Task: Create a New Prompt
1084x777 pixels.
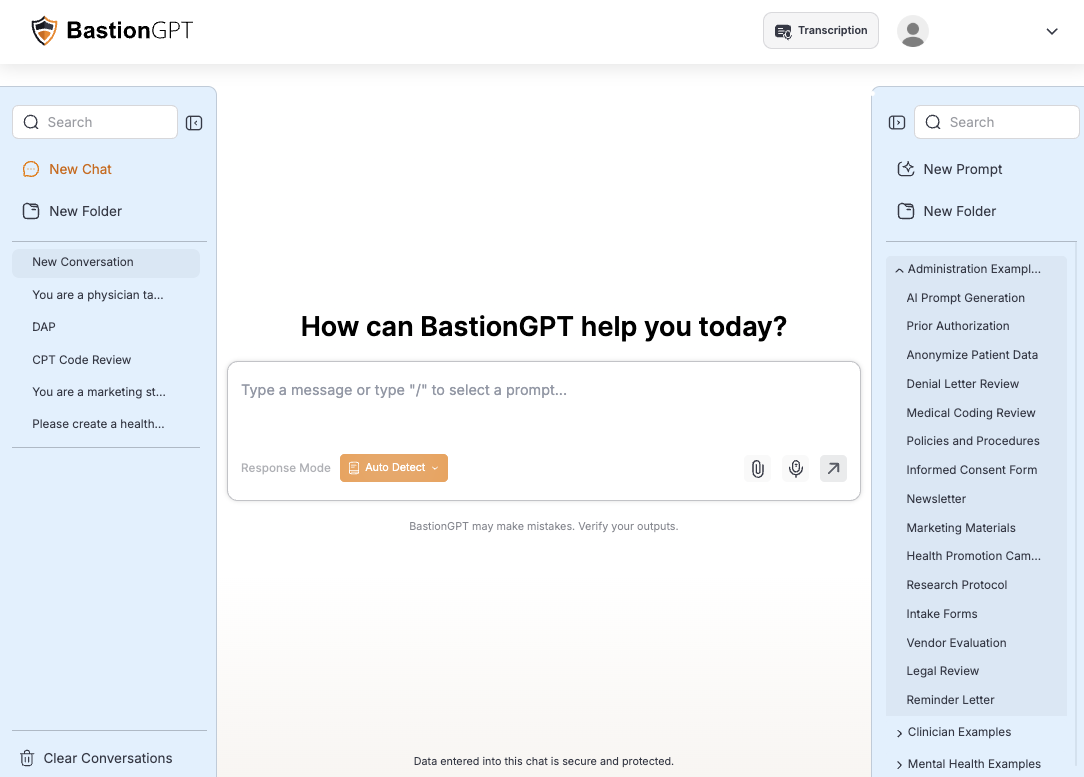Action: (x=949, y=169)
